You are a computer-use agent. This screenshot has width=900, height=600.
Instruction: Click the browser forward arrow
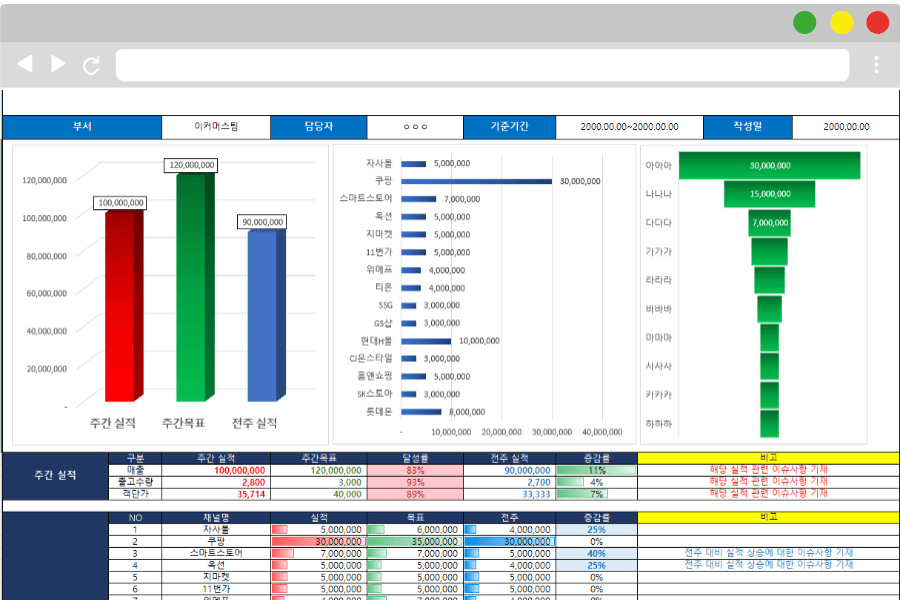[58, 64]
